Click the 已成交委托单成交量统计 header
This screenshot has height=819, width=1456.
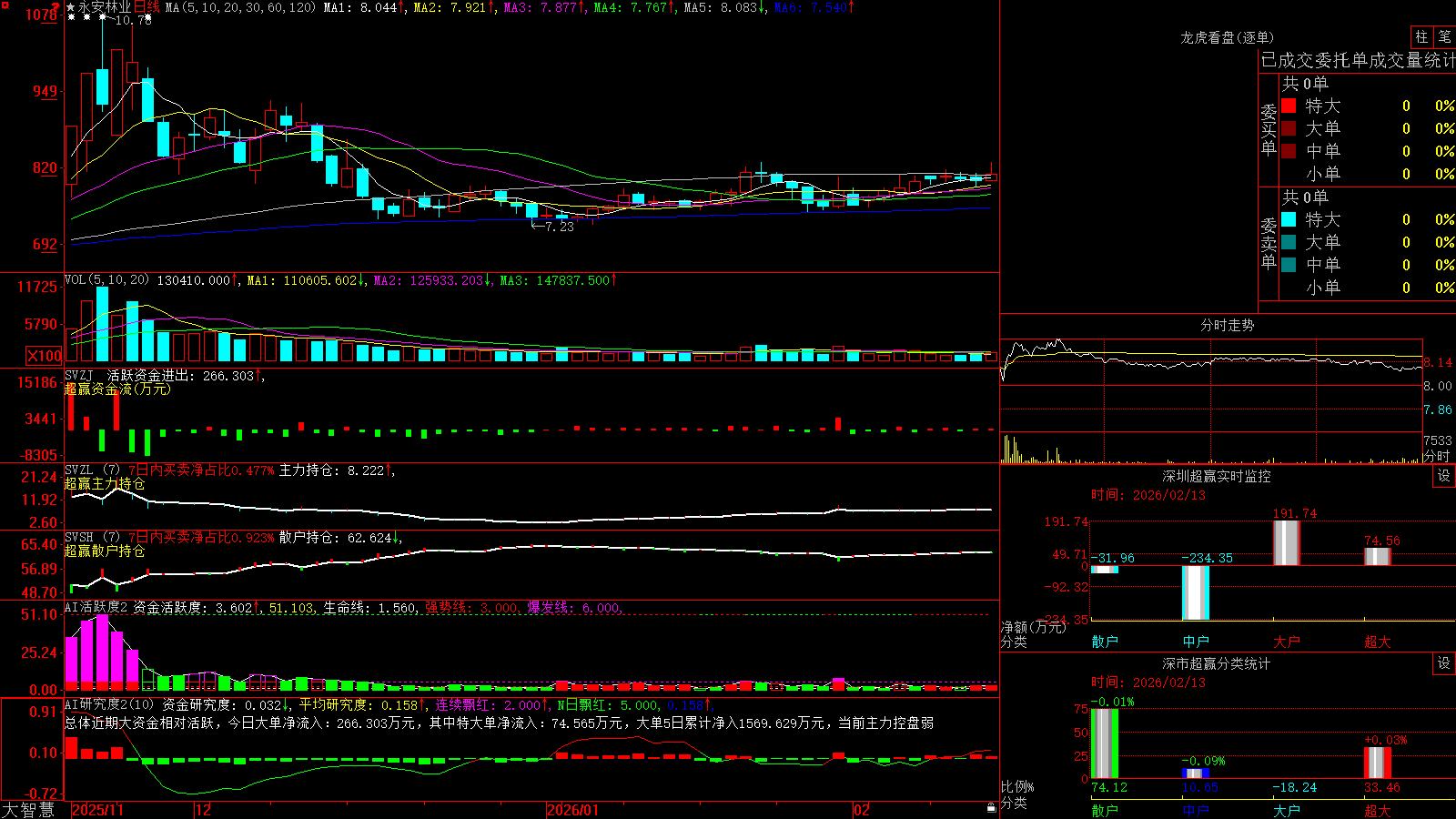coord(1358,60)
